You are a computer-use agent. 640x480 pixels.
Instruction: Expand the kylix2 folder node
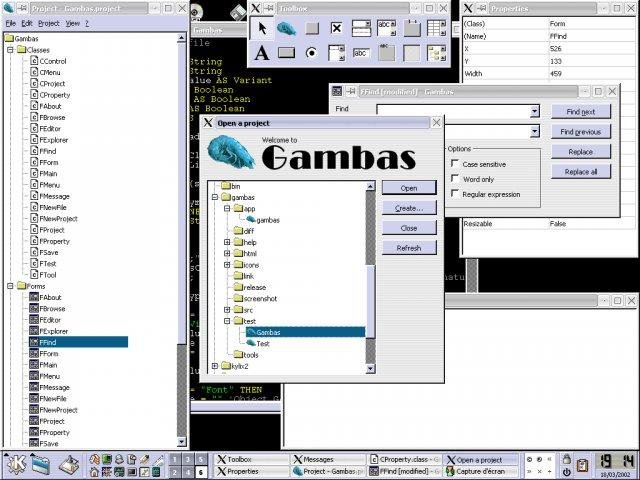(x=215, y=366)
